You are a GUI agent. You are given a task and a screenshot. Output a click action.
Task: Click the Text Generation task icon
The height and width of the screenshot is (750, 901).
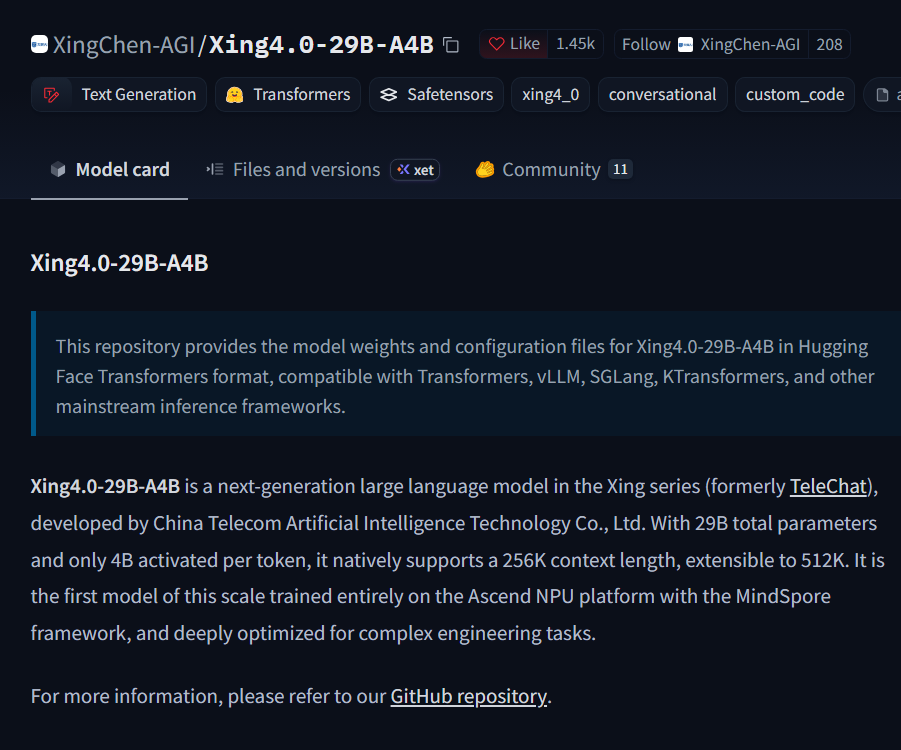[x=52, y=95]
